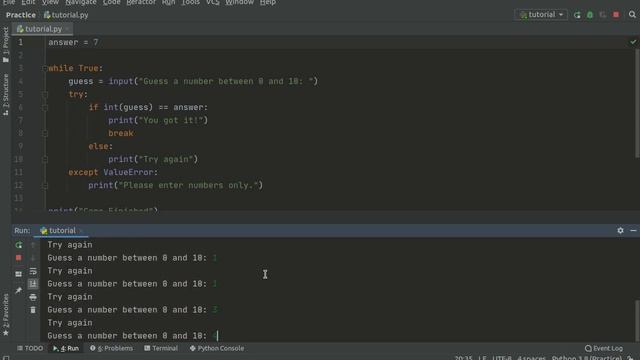Open the Project tool window sidebar
The height and width of the screenshot is (360, 640).
6,45
